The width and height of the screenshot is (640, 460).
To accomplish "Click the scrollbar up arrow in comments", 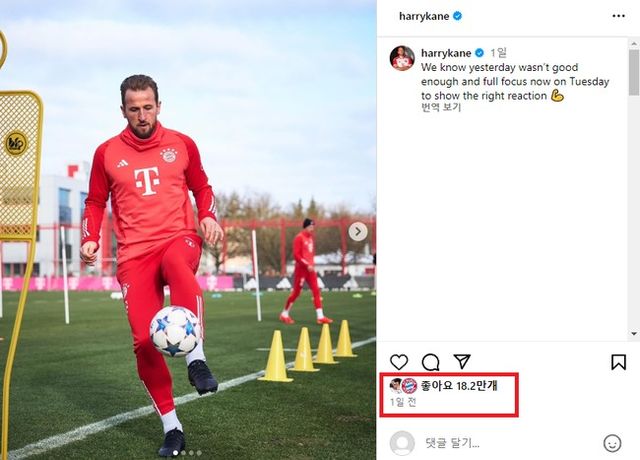I will (633, 43).
